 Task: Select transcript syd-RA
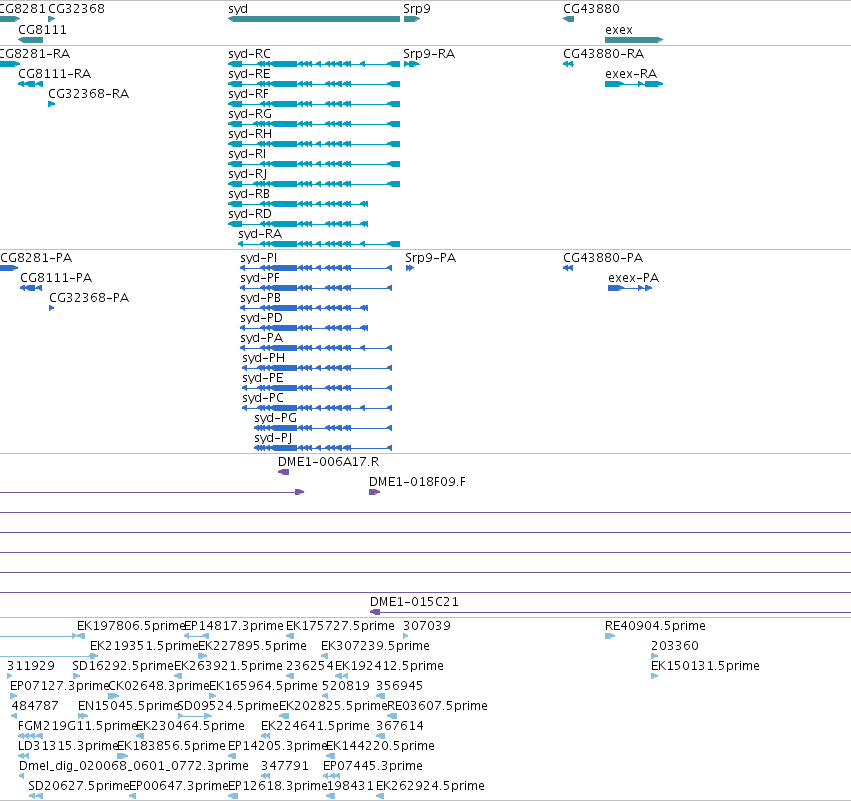coord(319,244)
